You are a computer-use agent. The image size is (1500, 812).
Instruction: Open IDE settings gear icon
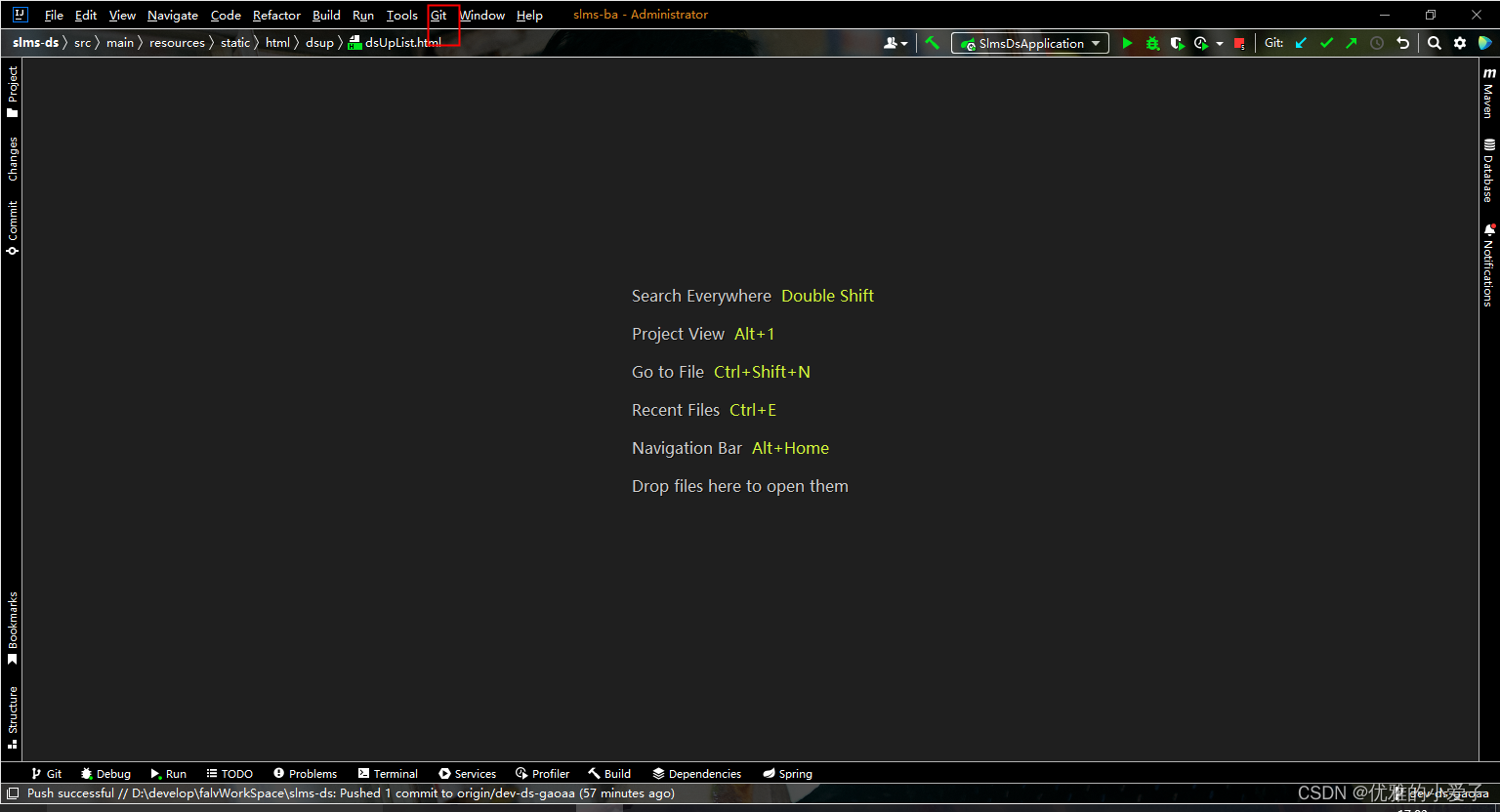[x=1460, y=43]
